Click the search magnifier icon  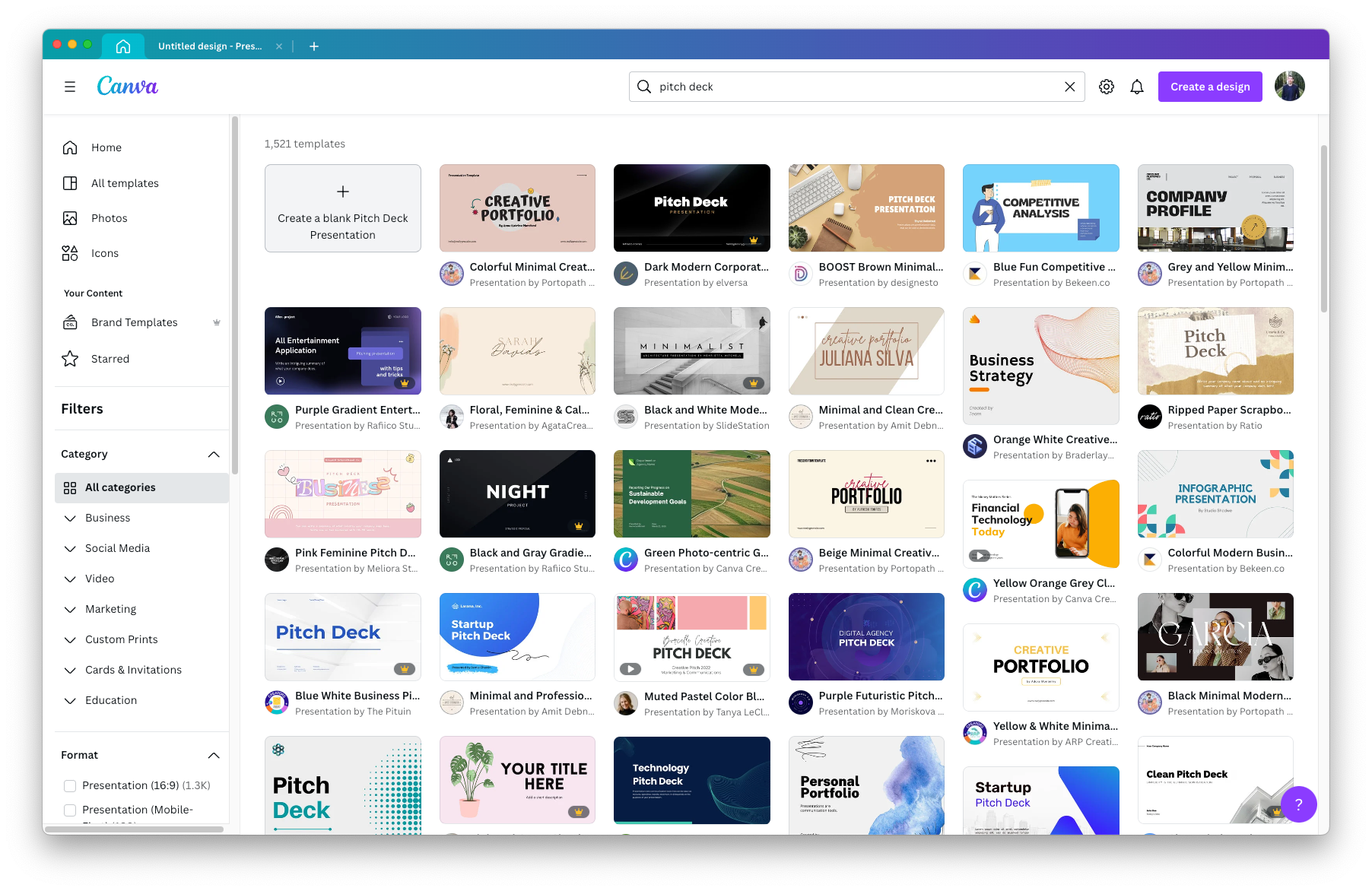[644, 87]
